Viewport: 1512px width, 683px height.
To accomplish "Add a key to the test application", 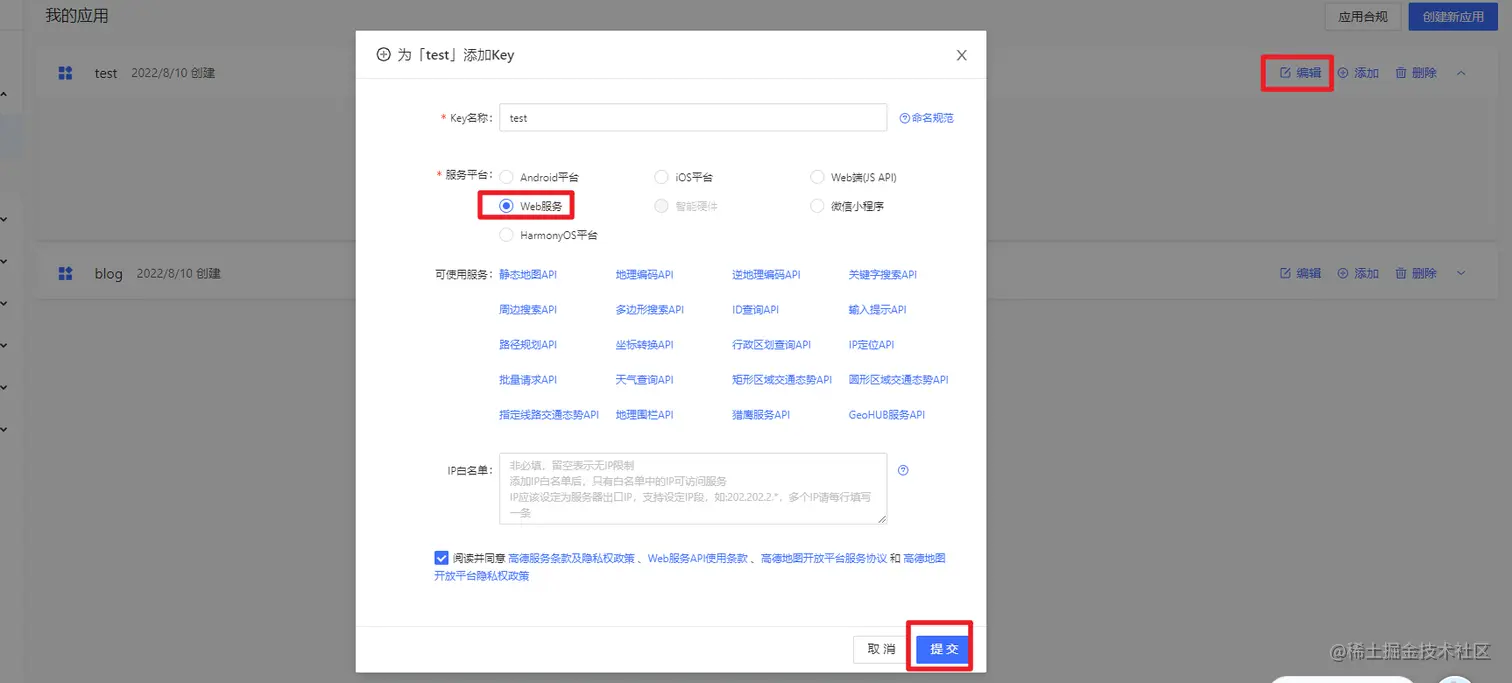I will (1358, 73).
